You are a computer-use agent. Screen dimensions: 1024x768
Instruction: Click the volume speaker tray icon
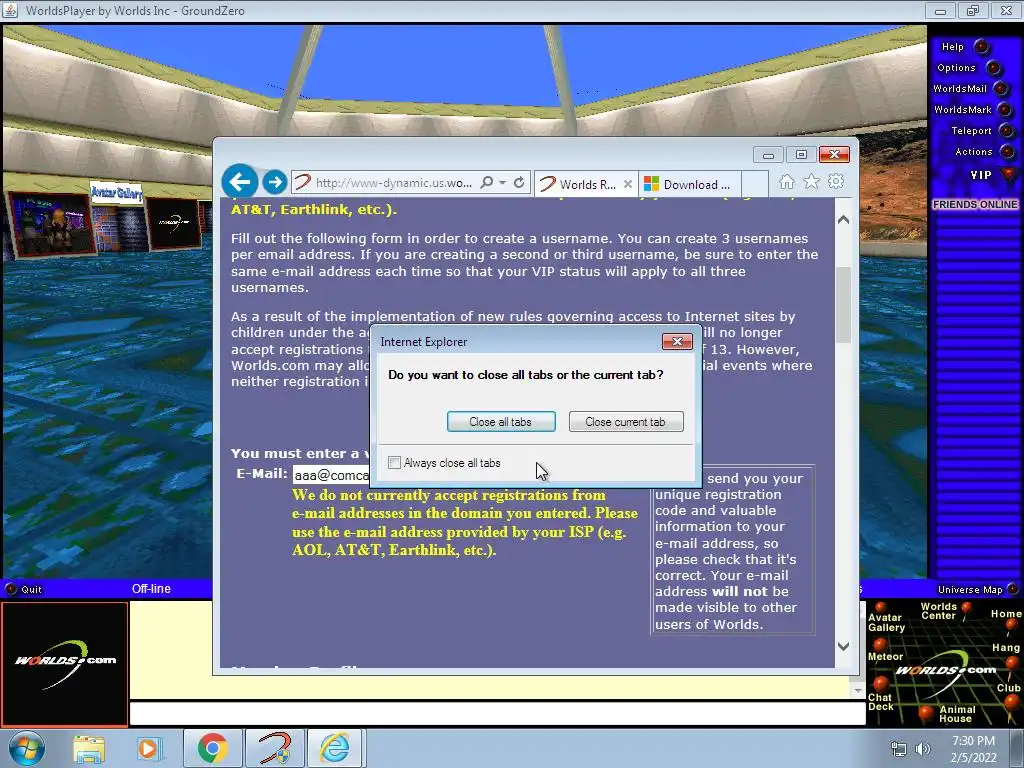pos(923,749)
